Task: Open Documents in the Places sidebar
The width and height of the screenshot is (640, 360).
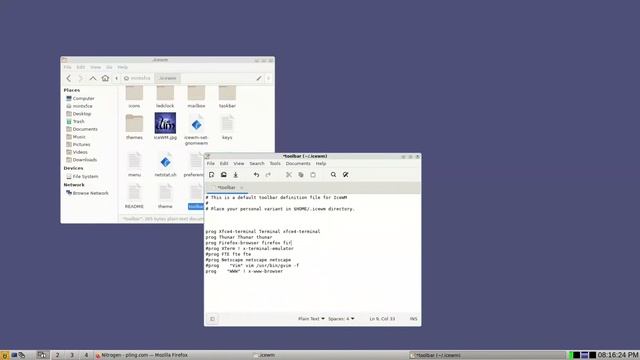Action: pos(85,129)
